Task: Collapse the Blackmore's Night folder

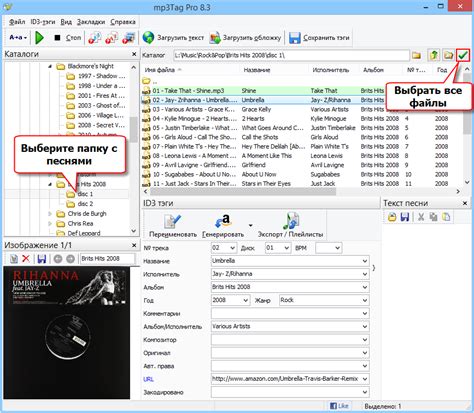Action: click(x=50, y=66)
